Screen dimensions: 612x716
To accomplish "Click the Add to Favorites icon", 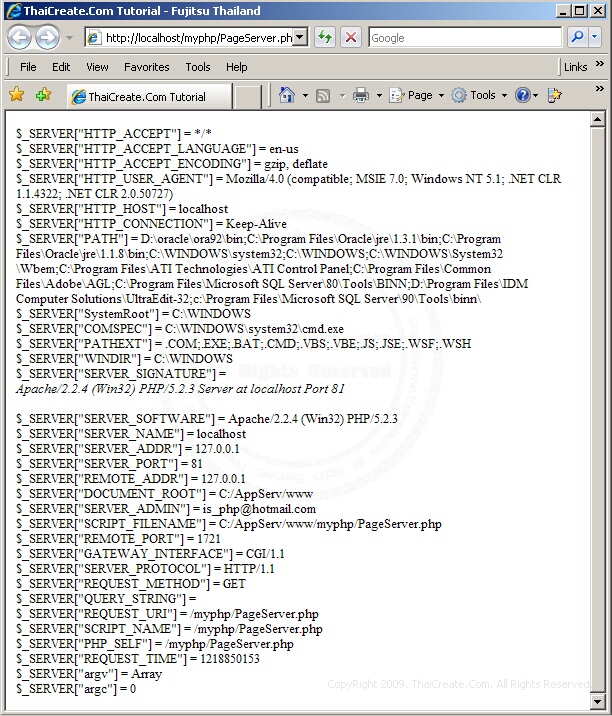I will pyautogui.click(x=43, y=95).
